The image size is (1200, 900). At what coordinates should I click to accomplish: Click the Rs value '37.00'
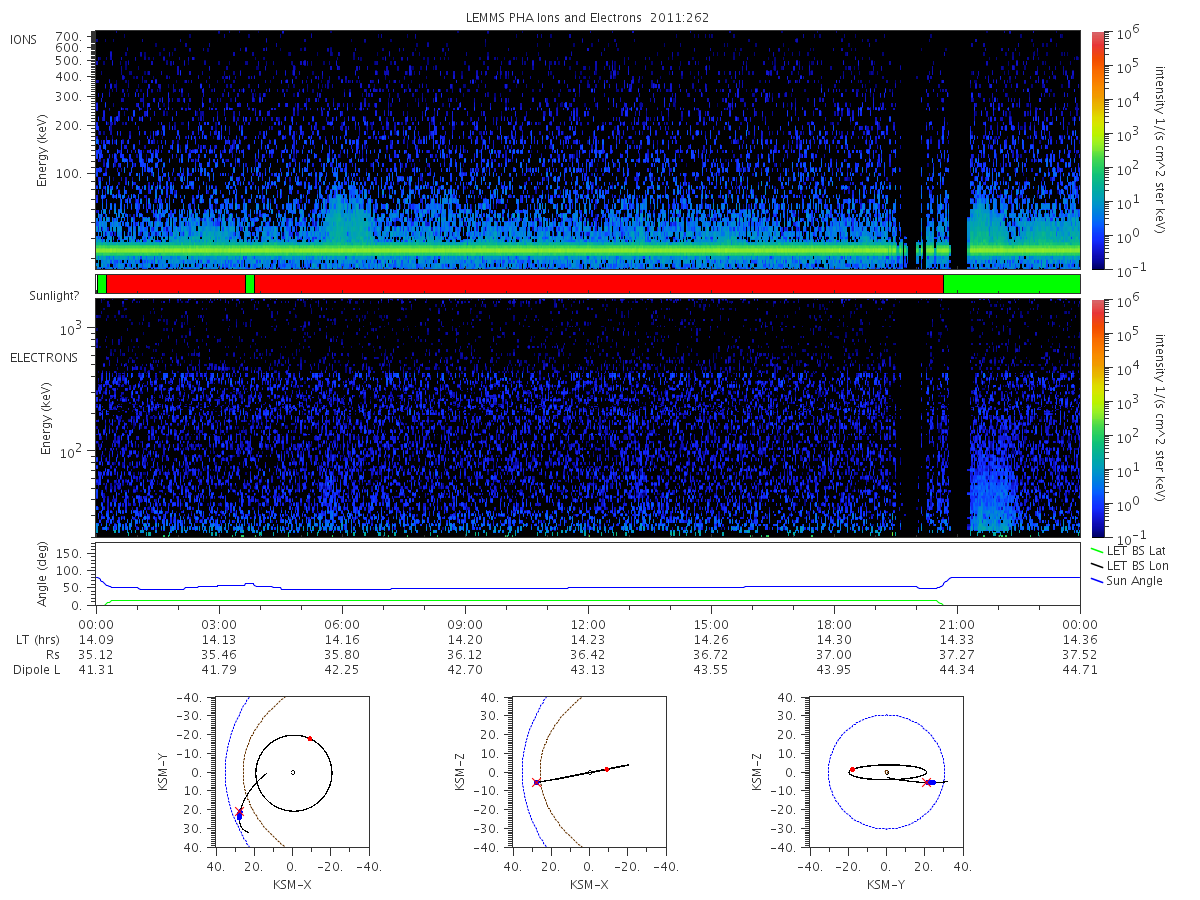834,655
